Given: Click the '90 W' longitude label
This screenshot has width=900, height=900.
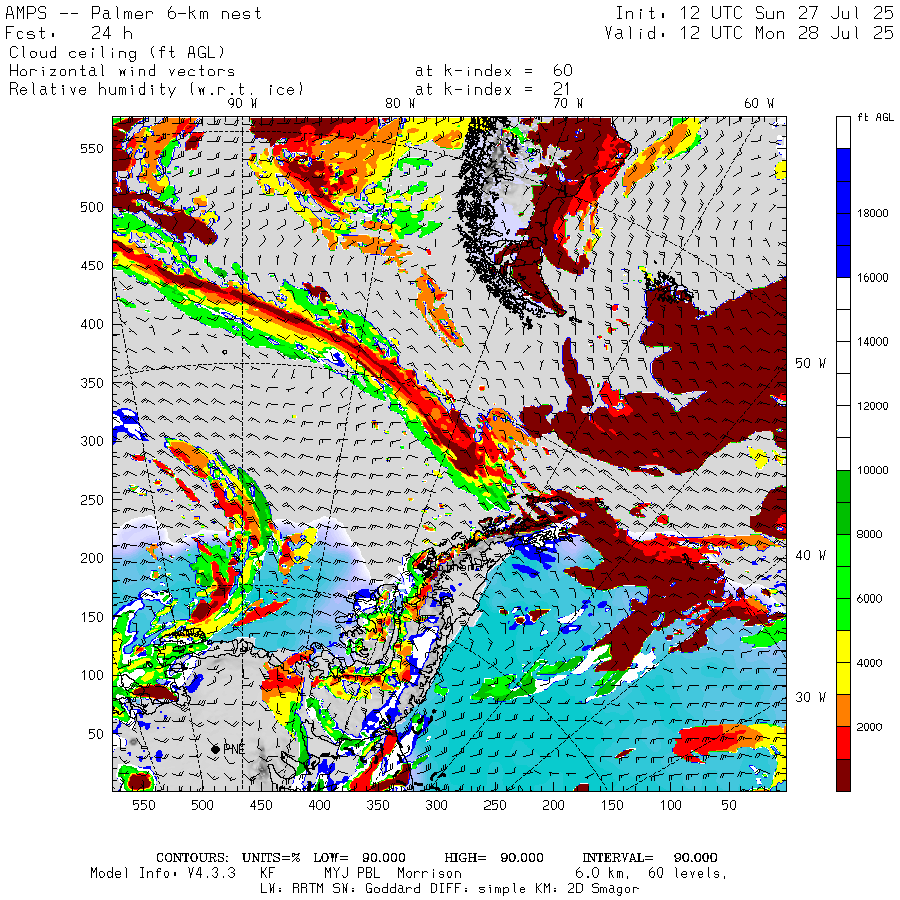Looking at the screenshot, I should [x=242, y=103].
